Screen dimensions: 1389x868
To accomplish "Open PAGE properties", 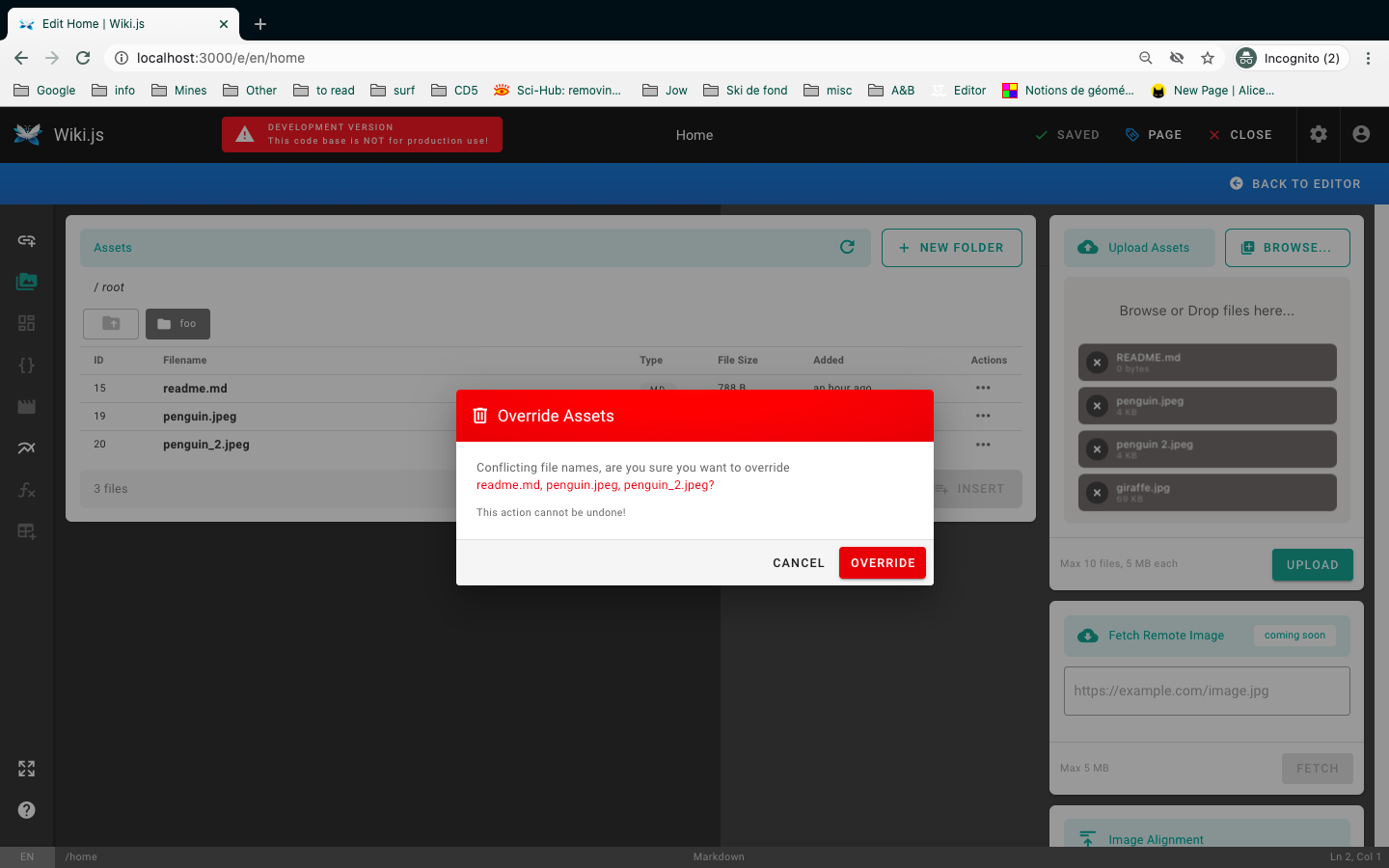I will pyautogui.click(x=1154, y=135).
